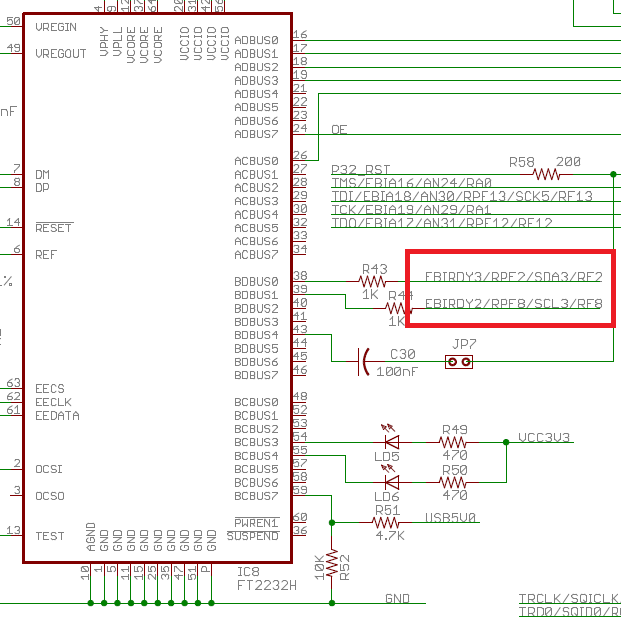
Task: Click the OCSI pin label
Action: pyautogui.click(x=49, y=469)
